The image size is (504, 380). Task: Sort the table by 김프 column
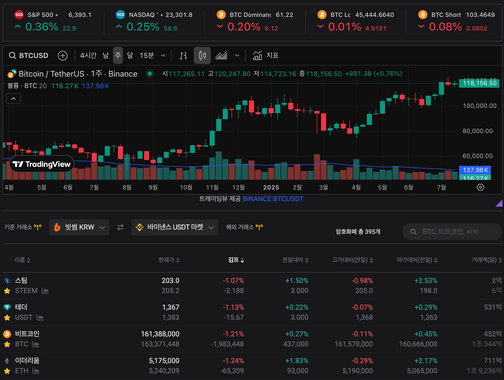tap(236, 260)
